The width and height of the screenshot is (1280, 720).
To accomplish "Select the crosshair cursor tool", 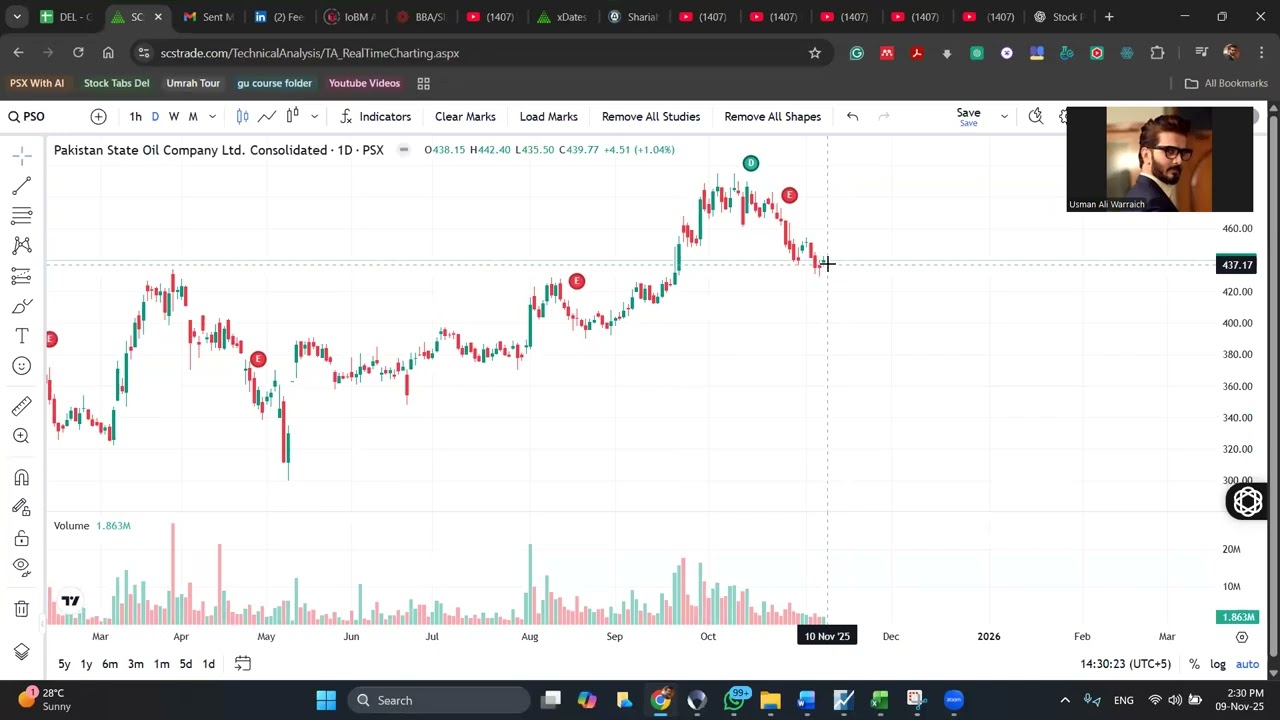I will 21,155.
